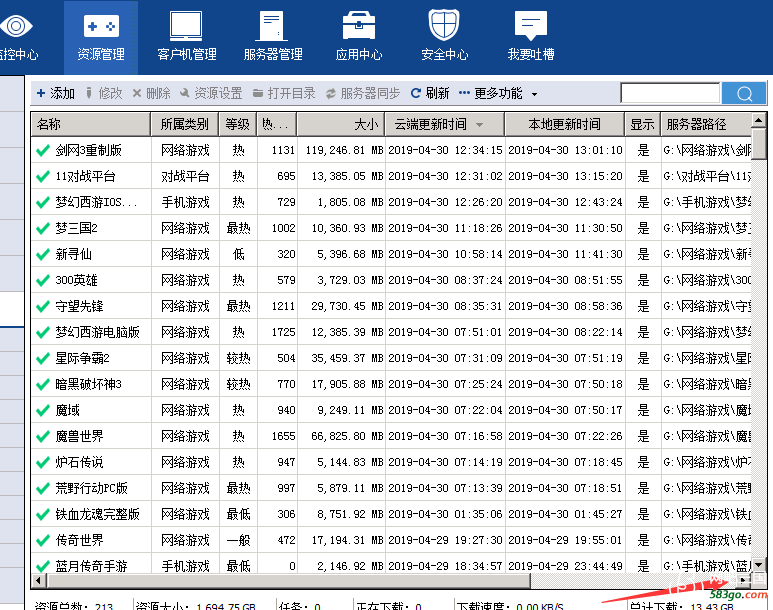Click the 添加 plus toolbar button
The width and height of the screenshot is (773, 610).
(56, 93)
